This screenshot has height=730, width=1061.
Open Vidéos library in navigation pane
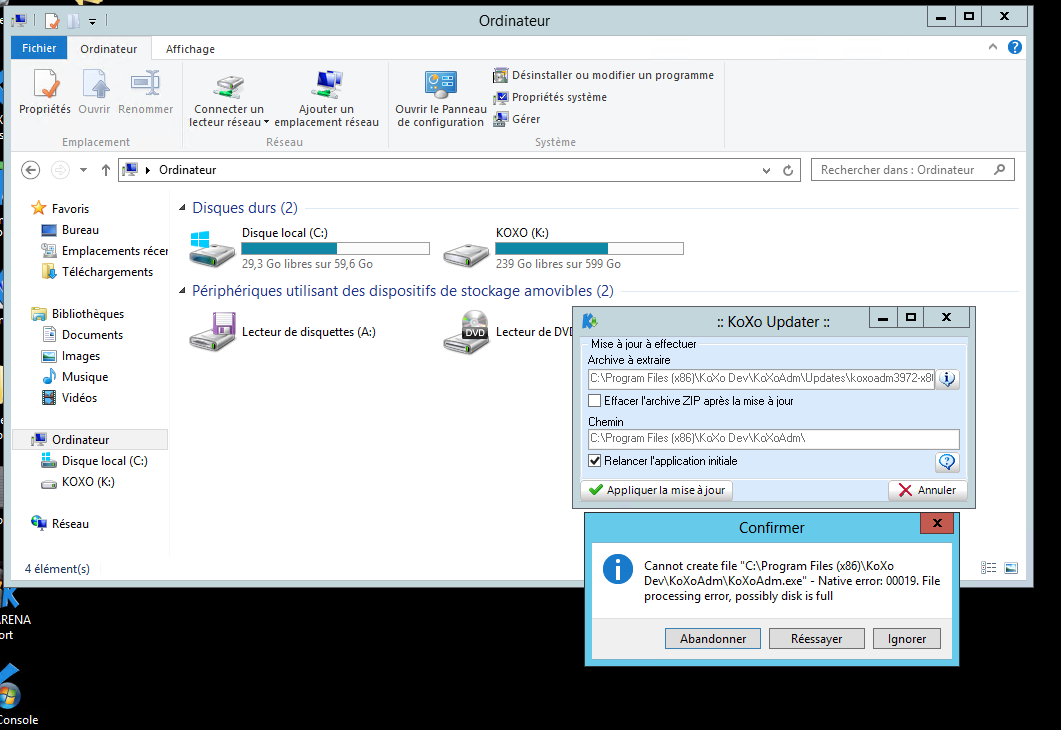[x=70, y=398]
